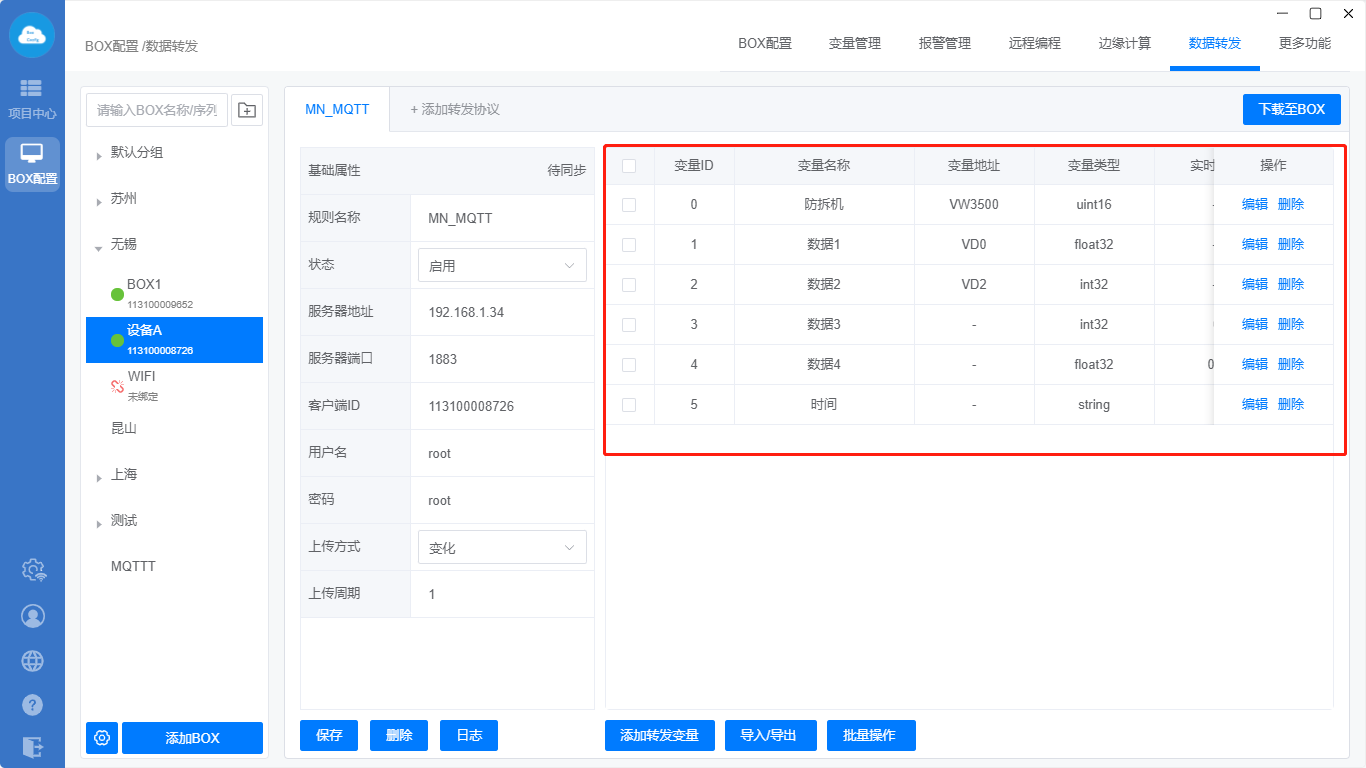Toggle the select-all checkbox in table header
The height and width of the screenshot is (768, 1366).
tap(629, 166)
